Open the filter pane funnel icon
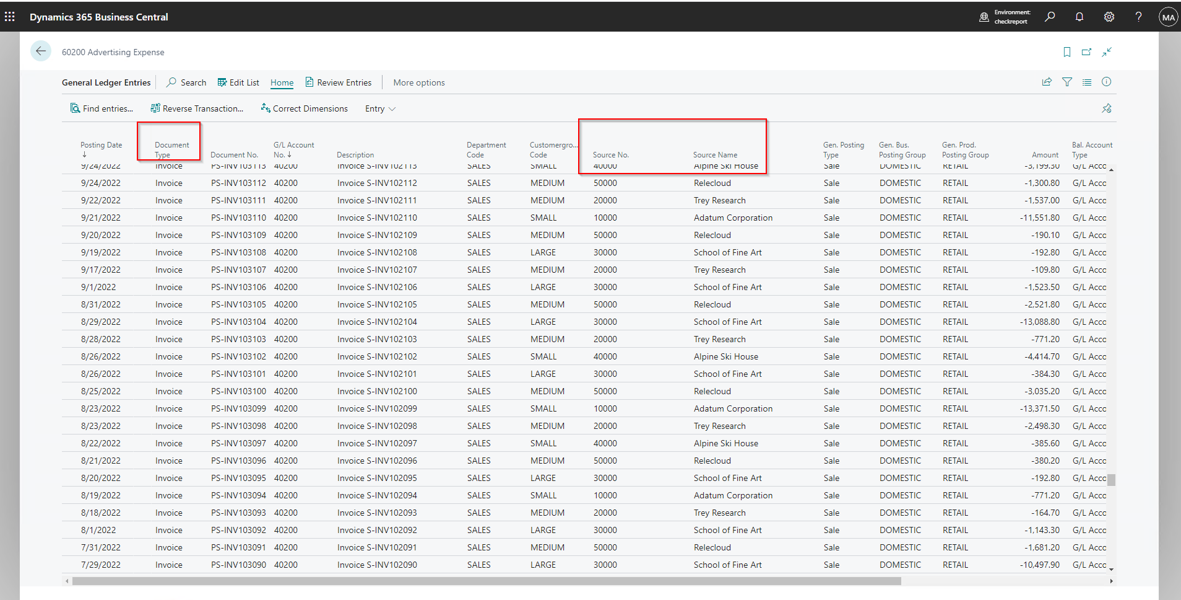The image size is (1181, 600). pos(1067,82)
